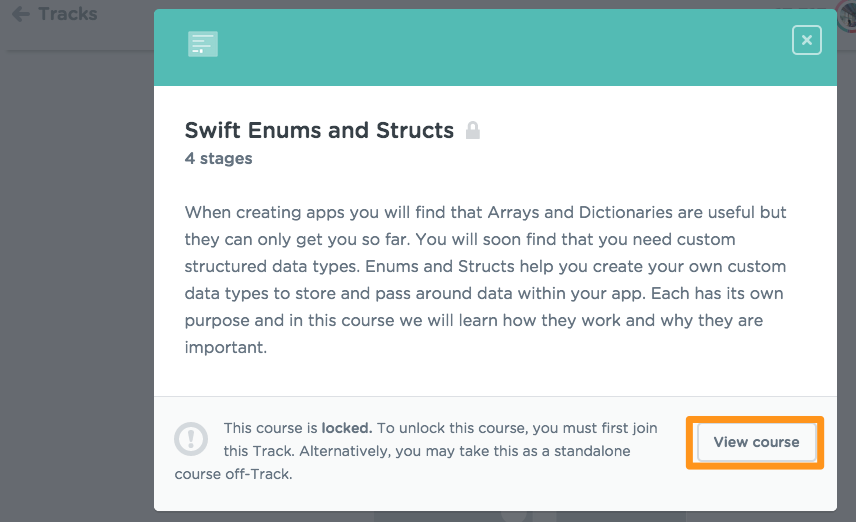Click the lock icon beside course title
The width and height of the screenshot is (856, 522).
[x=473, y=130]
